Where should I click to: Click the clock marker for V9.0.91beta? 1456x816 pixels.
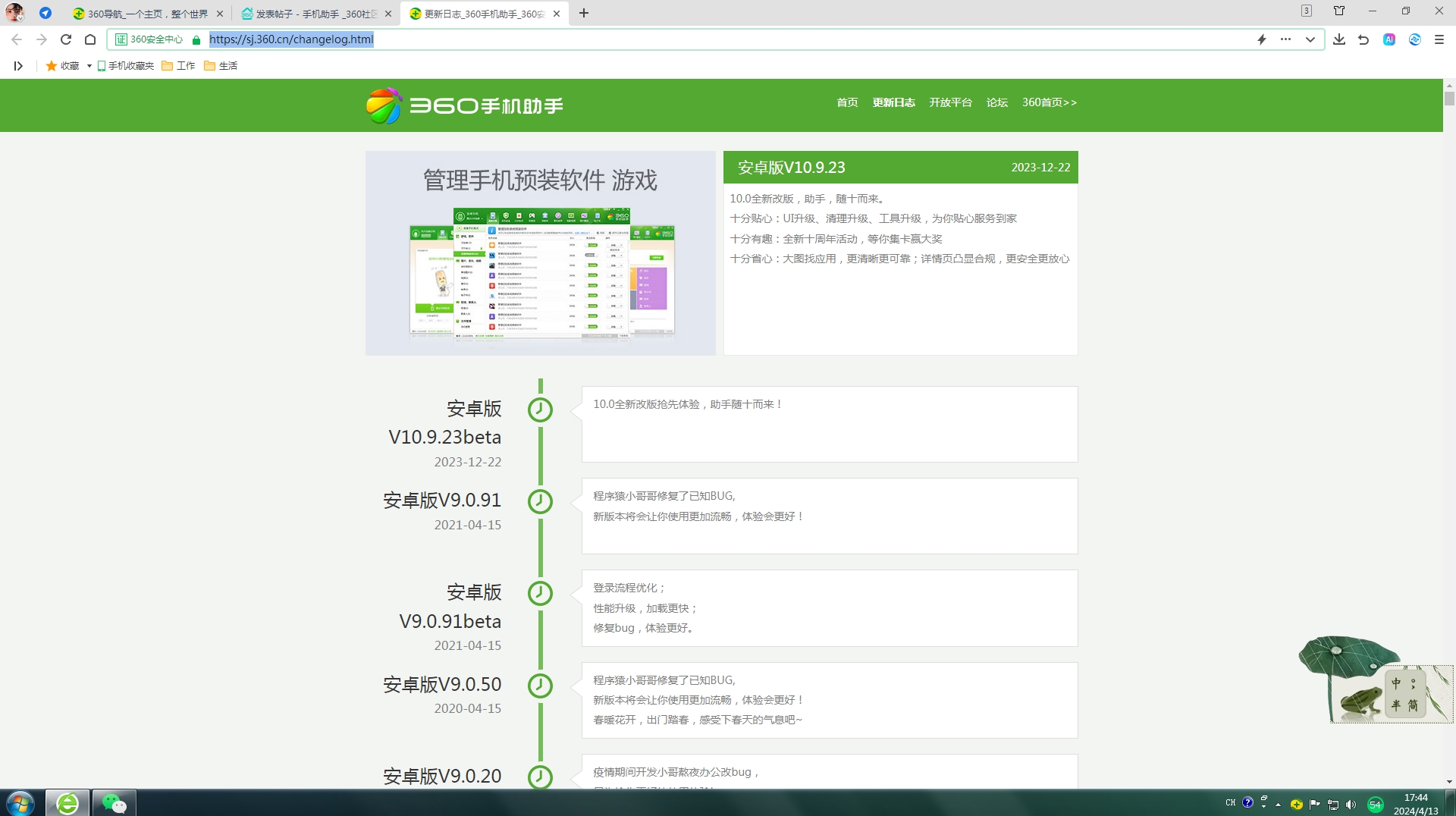[540, 593]
